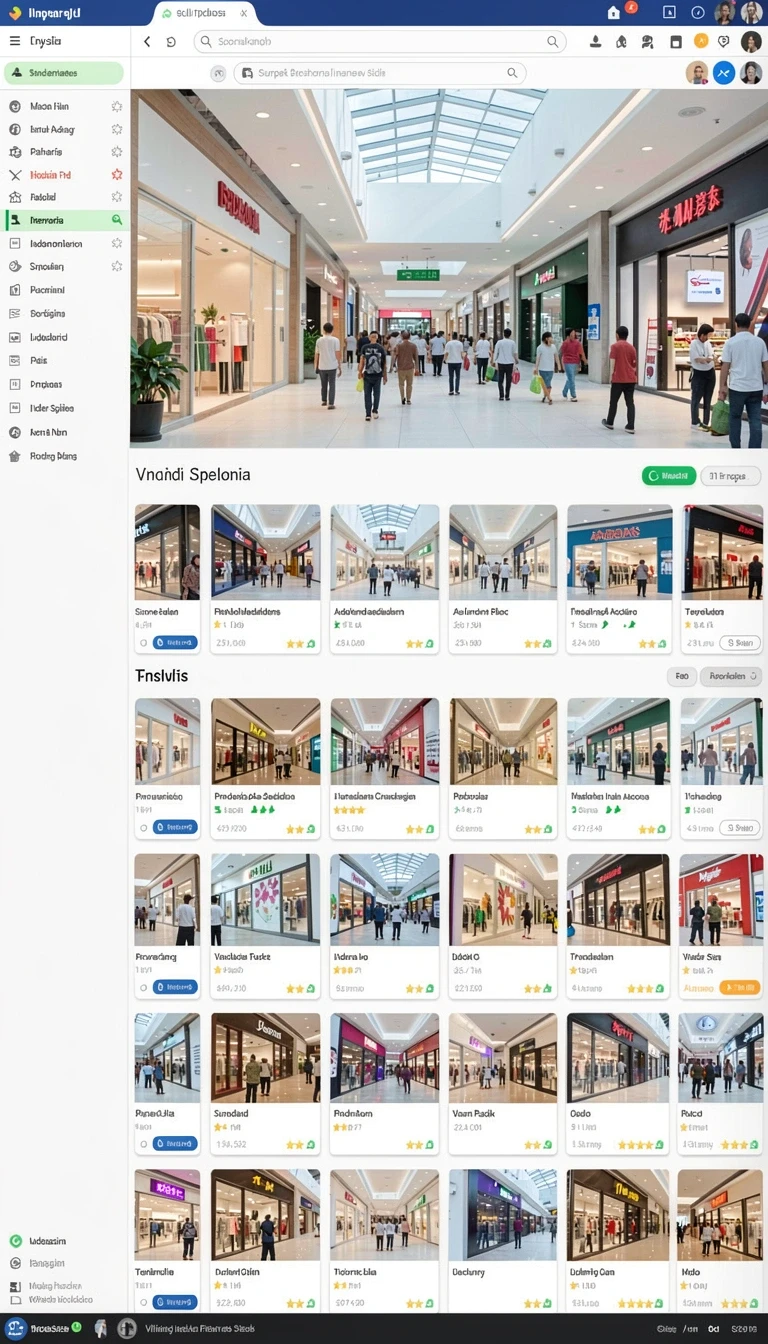
Task: Click the shield icon in toolbar
Action: [x=724, y=41]
